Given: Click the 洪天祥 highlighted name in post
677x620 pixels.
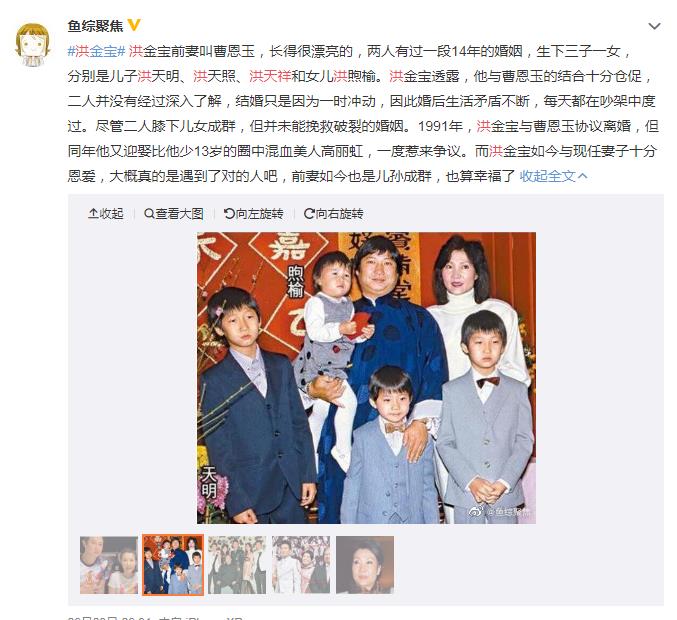Looking at the screenshot, I should [270, 76].
